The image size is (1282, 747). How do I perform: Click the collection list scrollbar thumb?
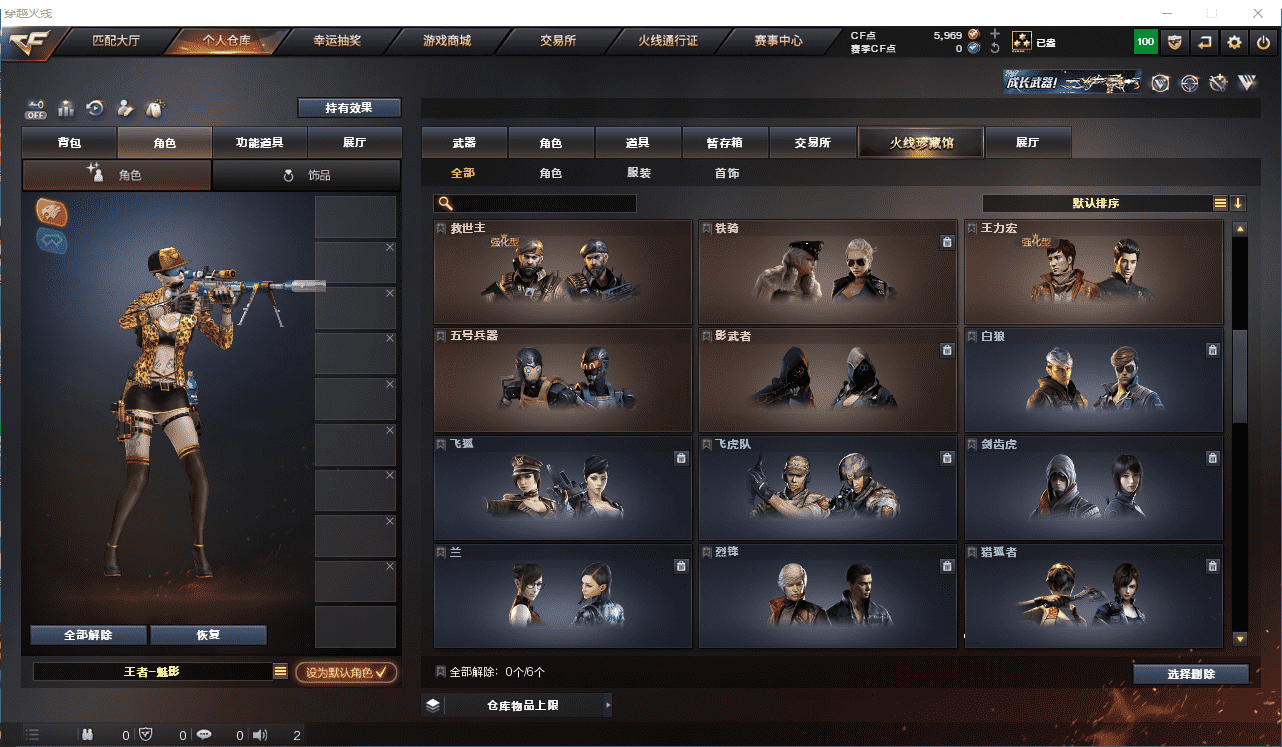tap(1240, 376)
